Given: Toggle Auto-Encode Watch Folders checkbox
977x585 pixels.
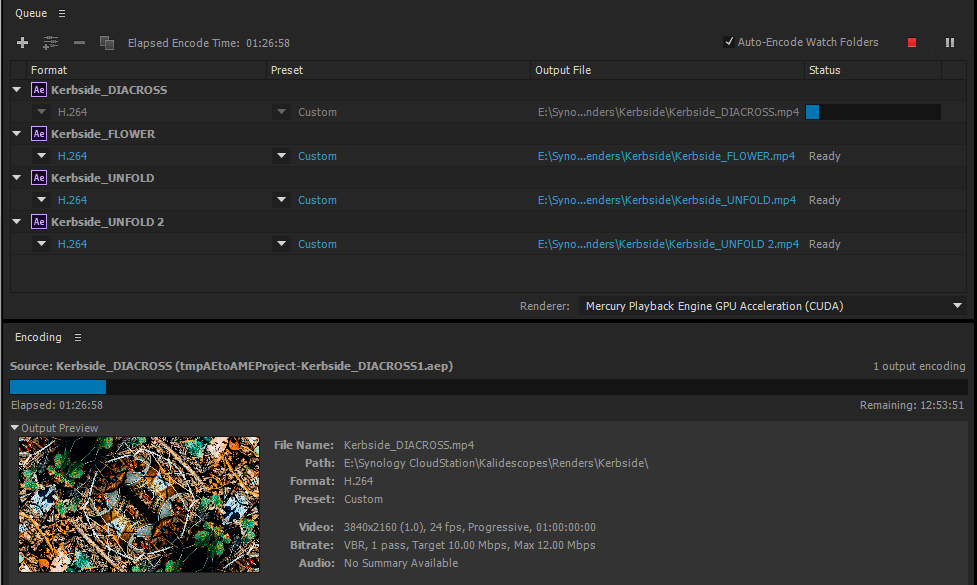Looking at the screenshot, I should point(729,42).
